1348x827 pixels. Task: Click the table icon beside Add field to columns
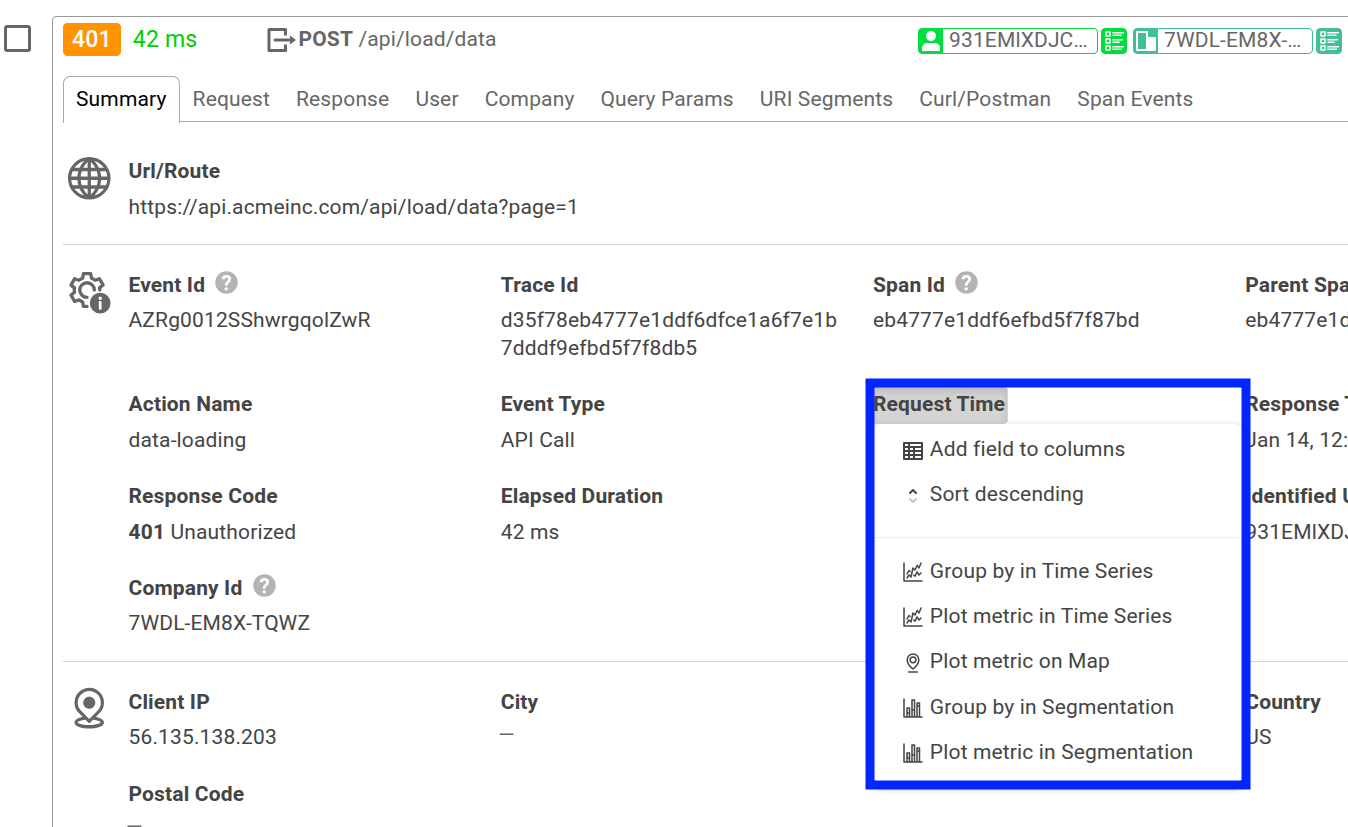point(912,450)
